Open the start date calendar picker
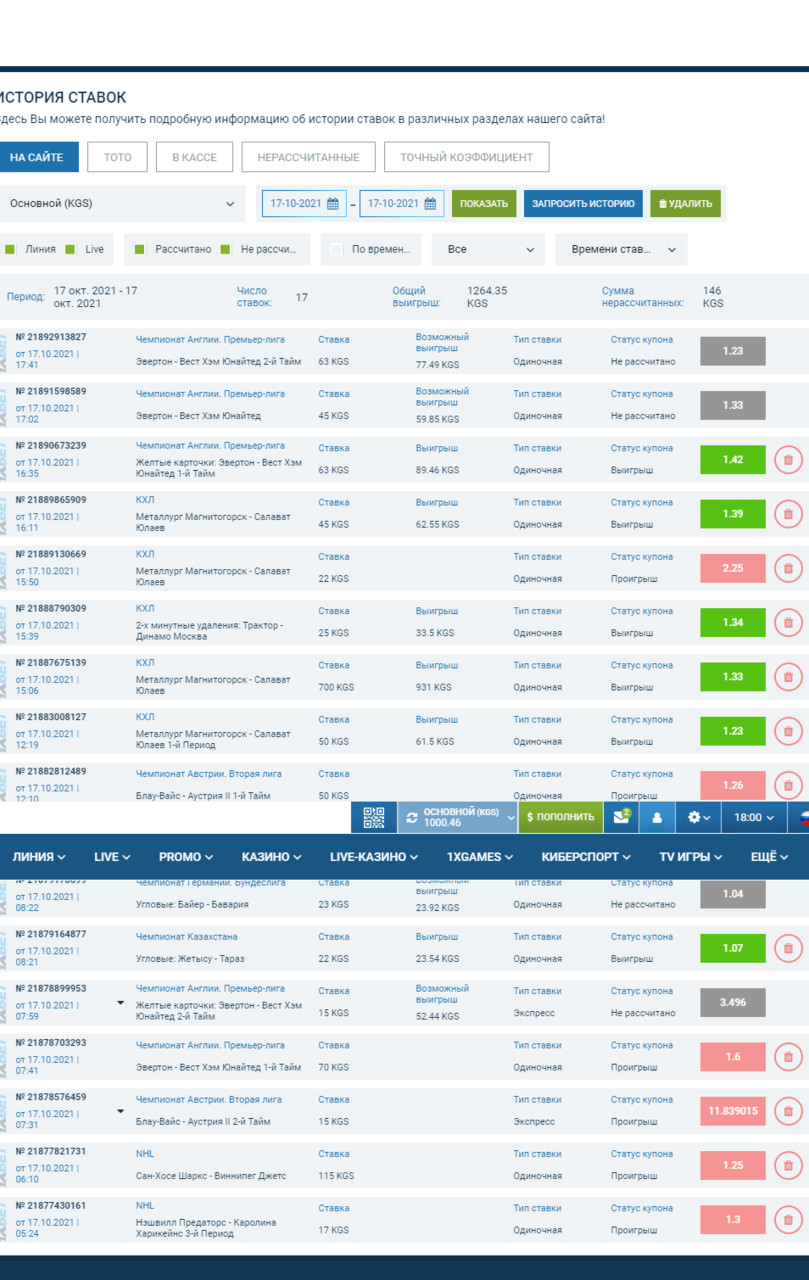 click(x=333, y=204)
